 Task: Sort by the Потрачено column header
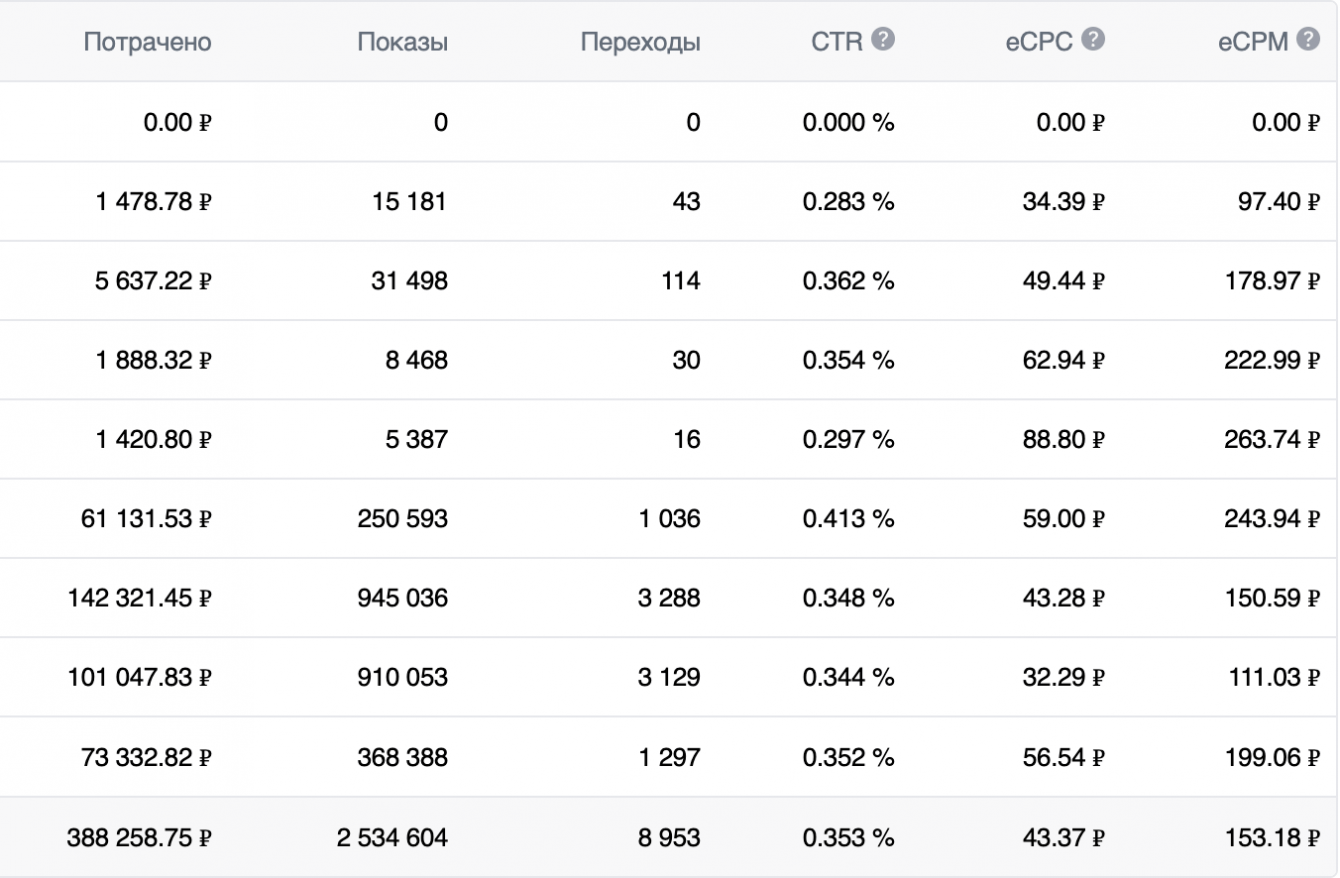click(x=148, y=43)
